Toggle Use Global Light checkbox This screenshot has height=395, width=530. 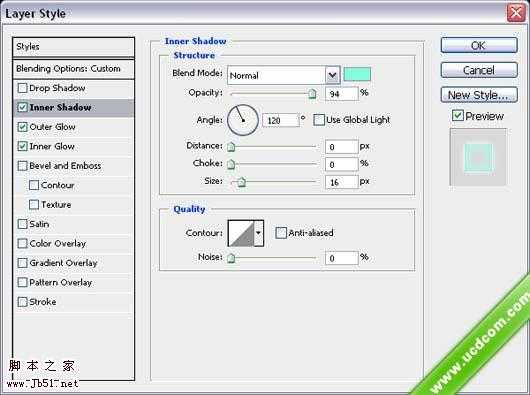(319, 120)
